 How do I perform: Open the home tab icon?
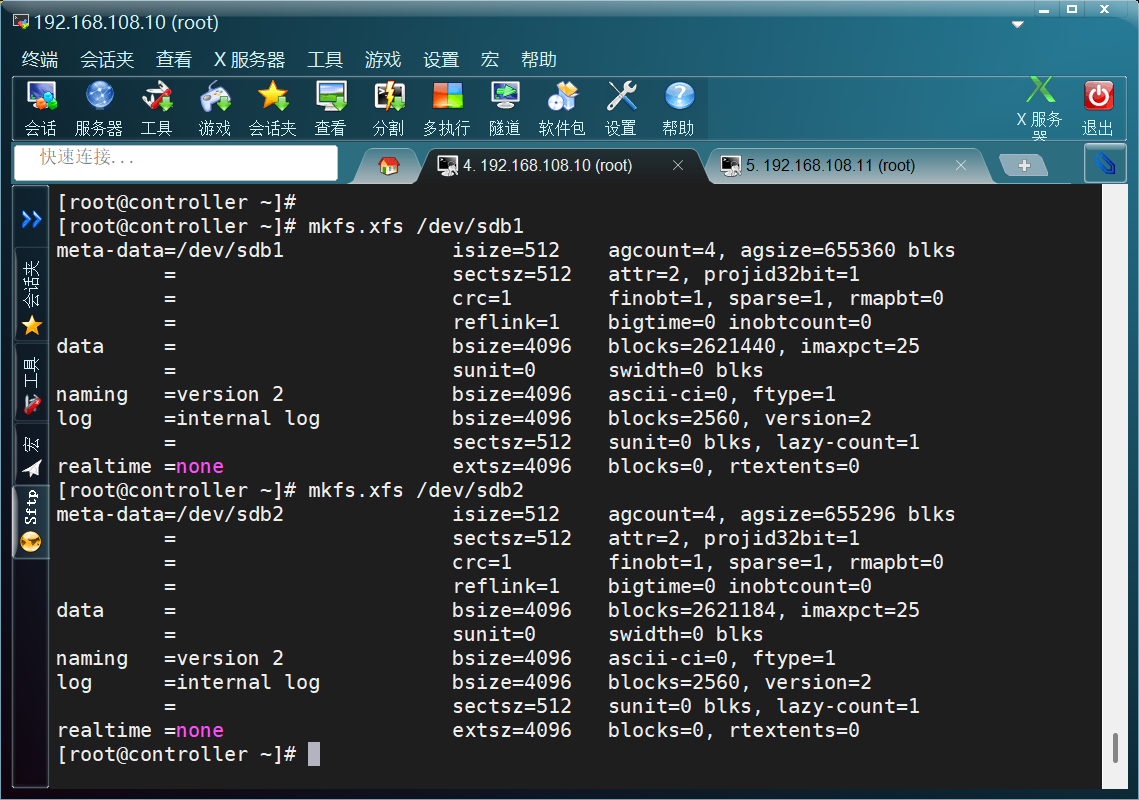click(x=389, y=166)
